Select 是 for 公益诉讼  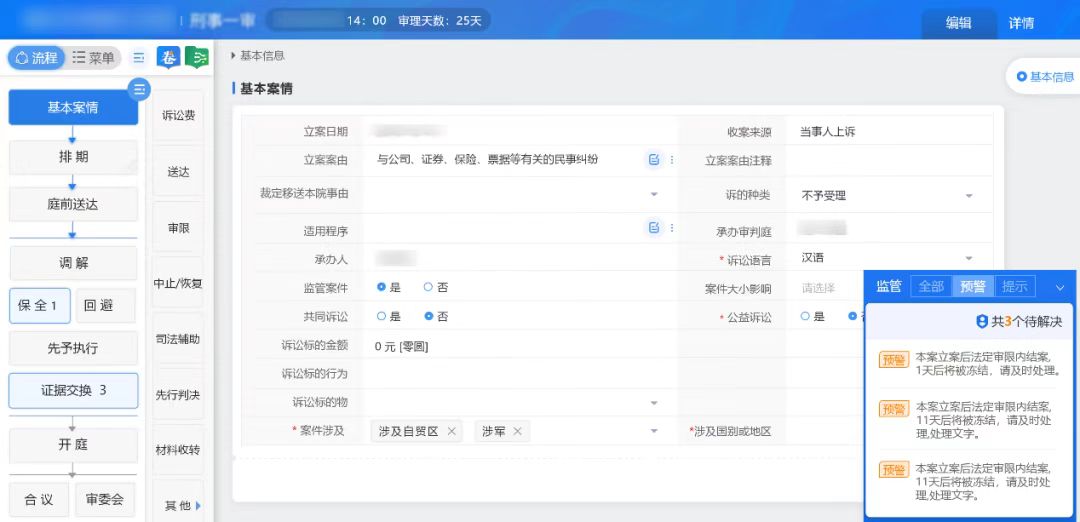coord(805,316)
